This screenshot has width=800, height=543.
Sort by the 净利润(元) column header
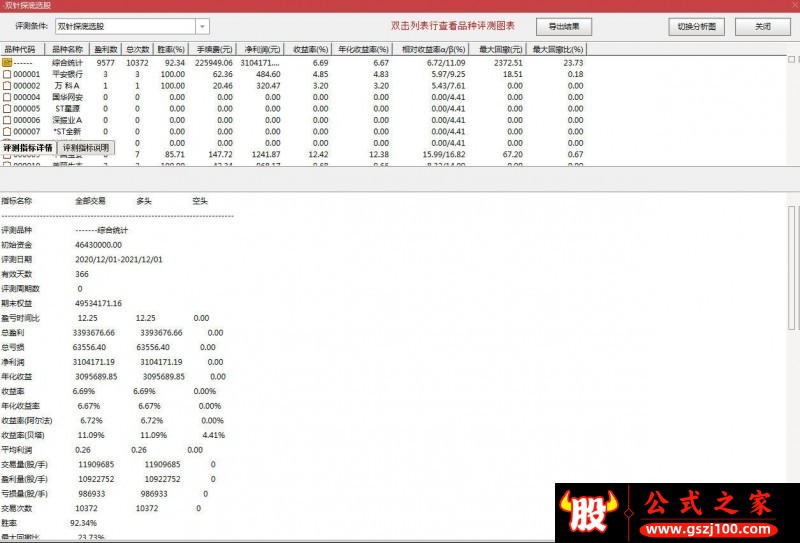tap(260, 50)
